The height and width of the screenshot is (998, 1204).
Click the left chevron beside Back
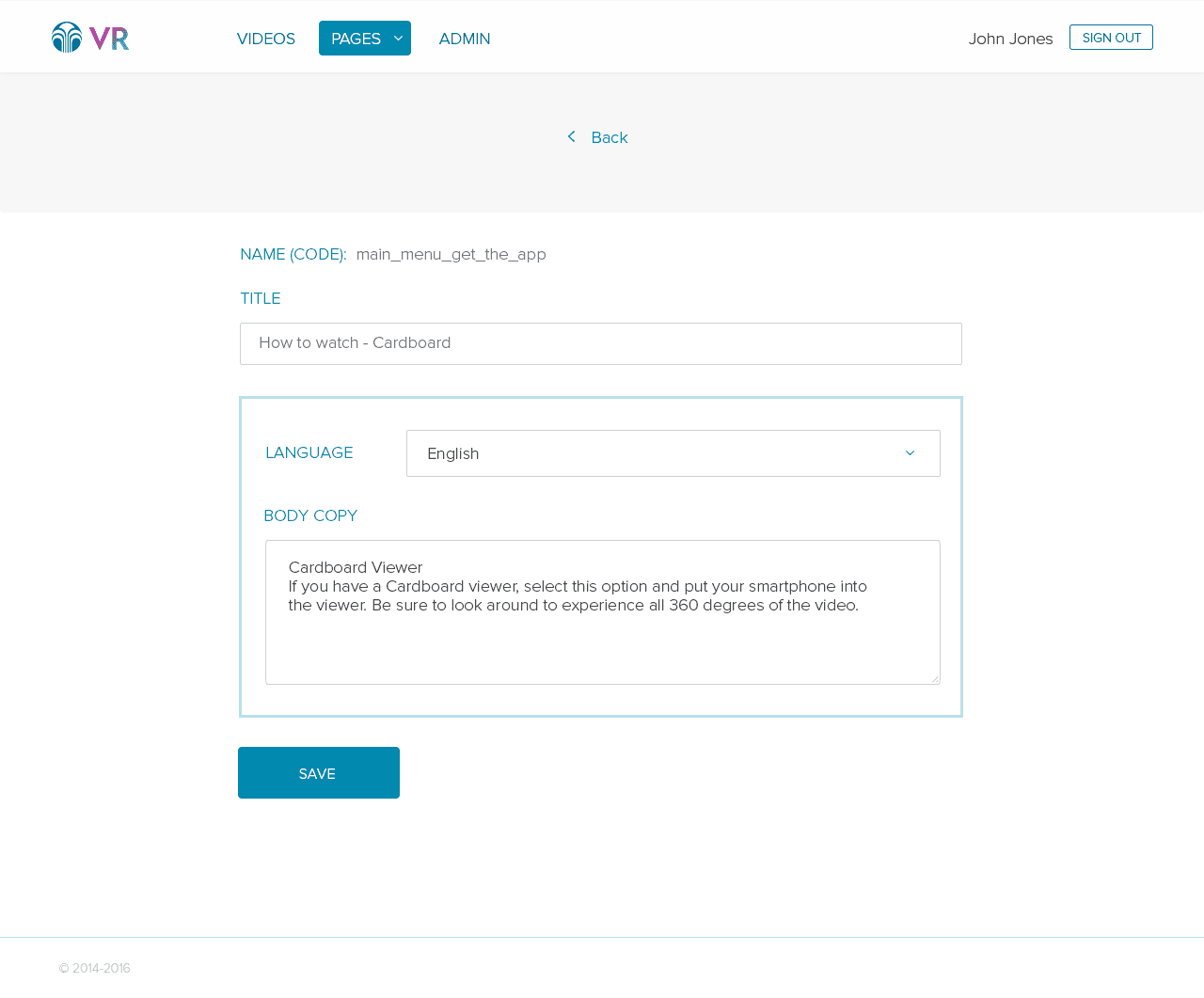tap(571, 137)
